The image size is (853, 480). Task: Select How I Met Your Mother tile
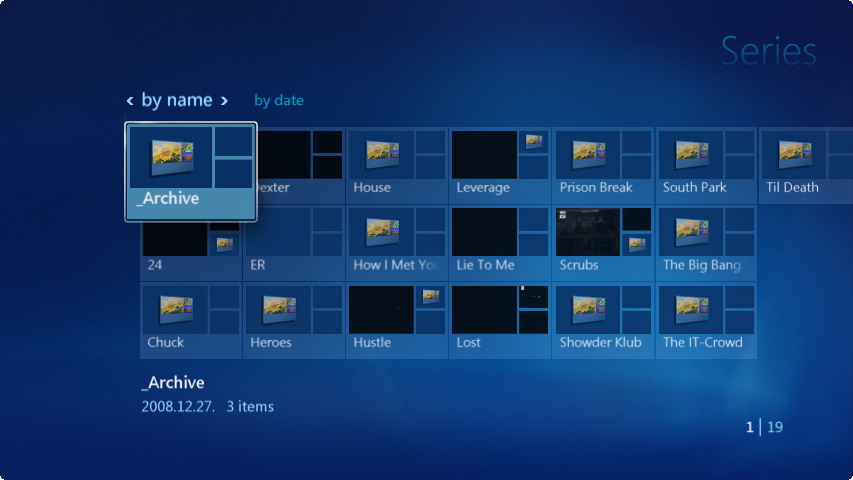(x=397, y=243)
